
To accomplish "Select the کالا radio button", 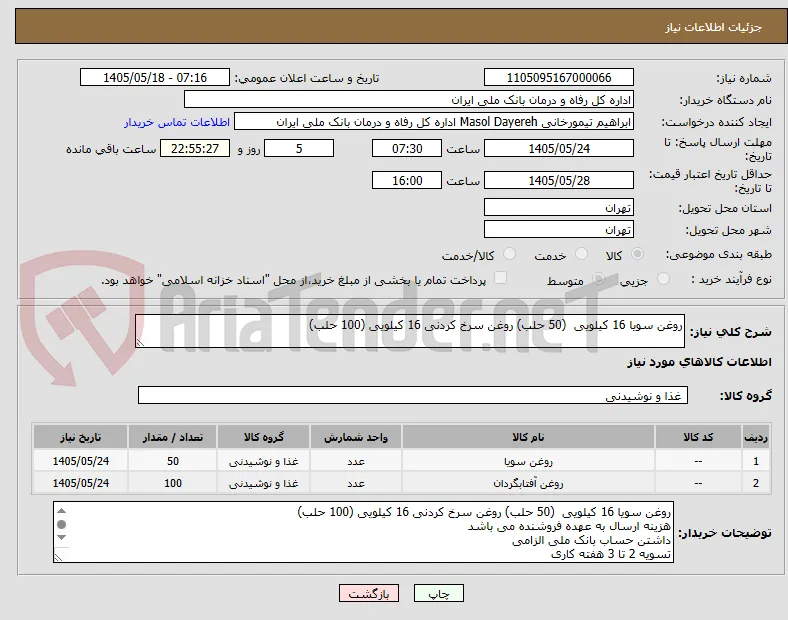I will pos(637,254).
